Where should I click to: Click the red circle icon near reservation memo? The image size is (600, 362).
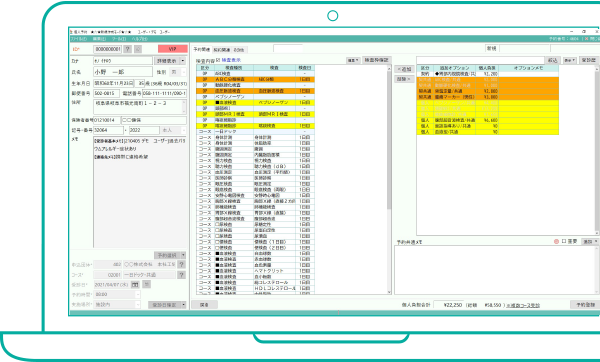(x=556, y=242)
